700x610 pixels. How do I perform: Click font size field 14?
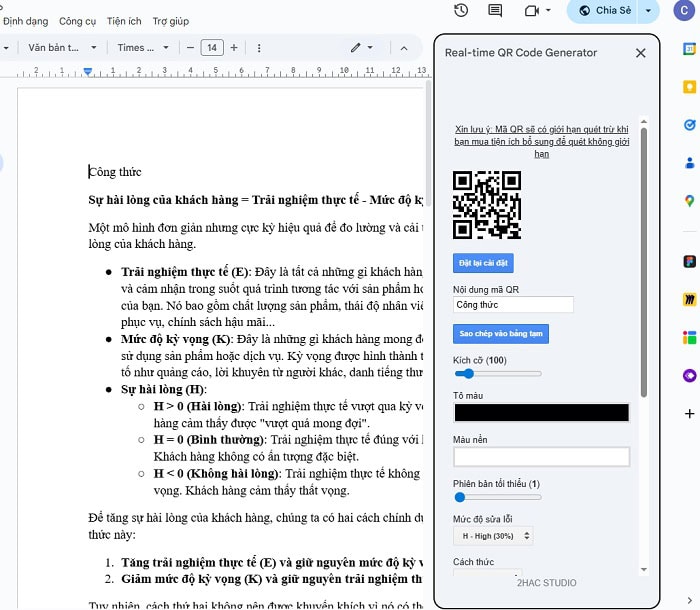coord(212,47)
